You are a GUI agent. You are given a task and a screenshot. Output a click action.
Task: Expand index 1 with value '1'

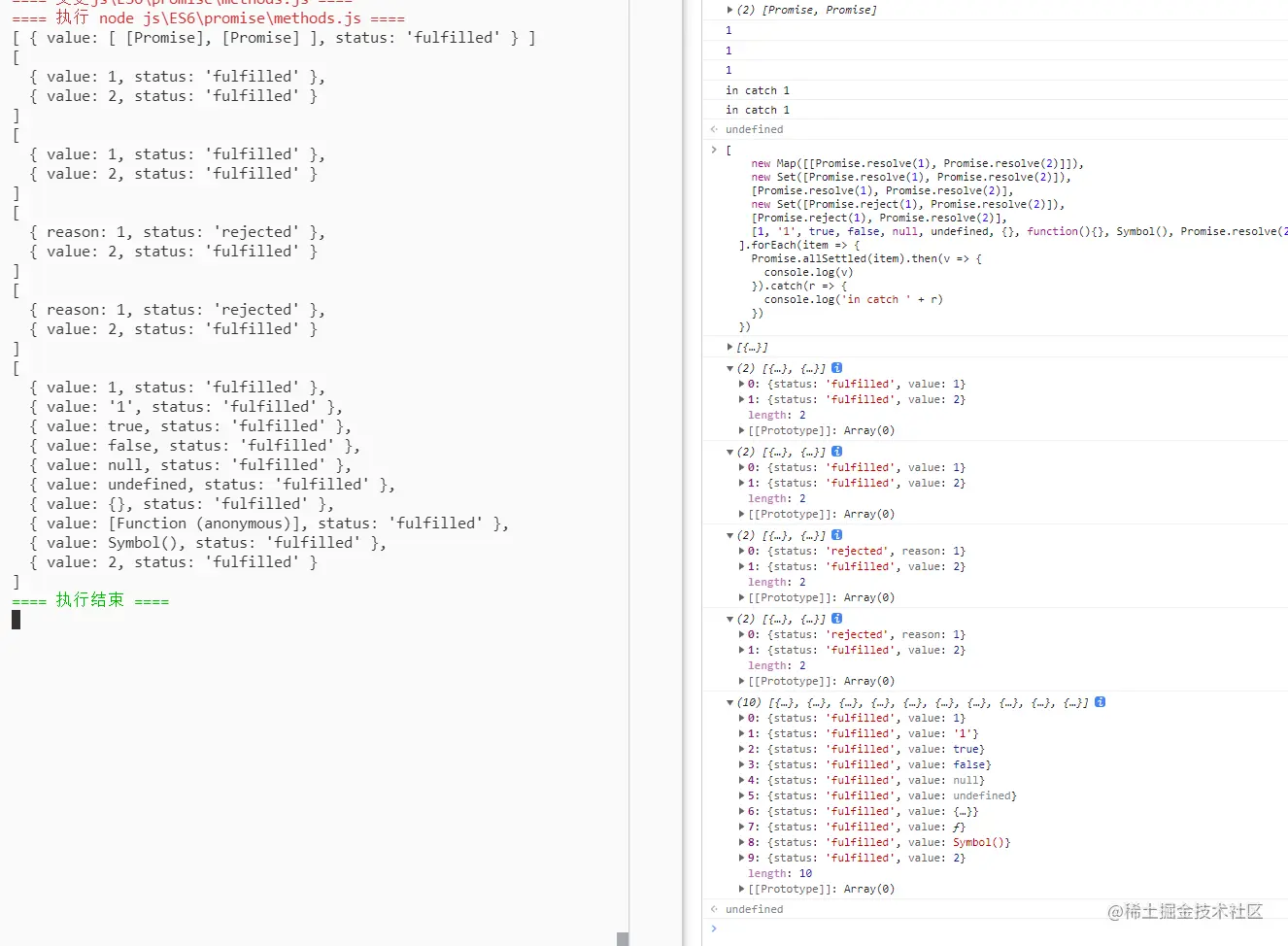pos(742,733)
